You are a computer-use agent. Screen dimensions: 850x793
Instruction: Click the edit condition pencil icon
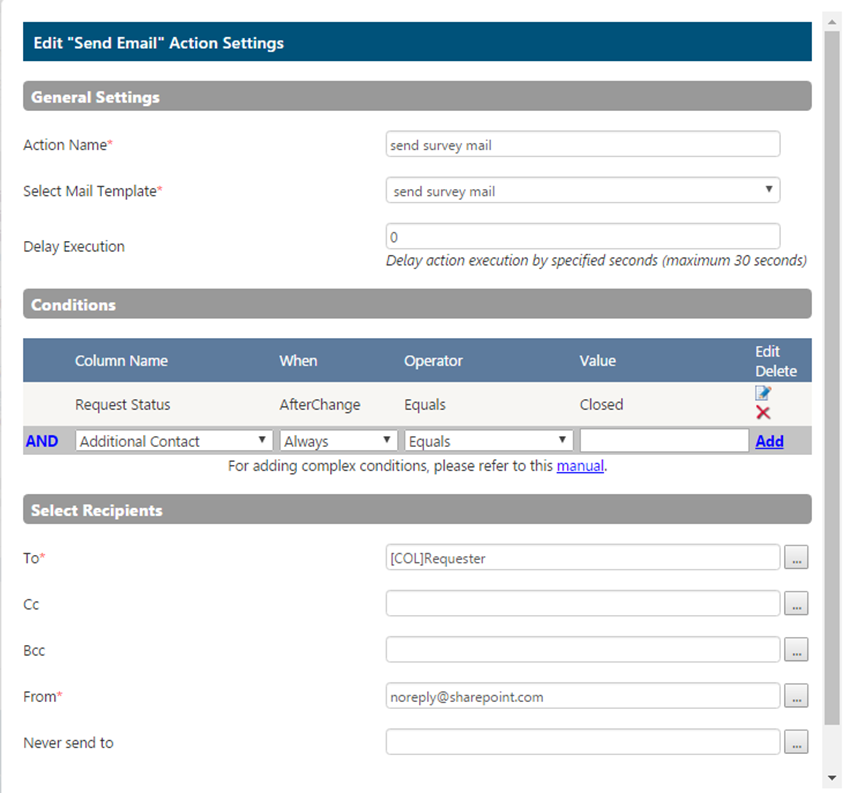763,393
